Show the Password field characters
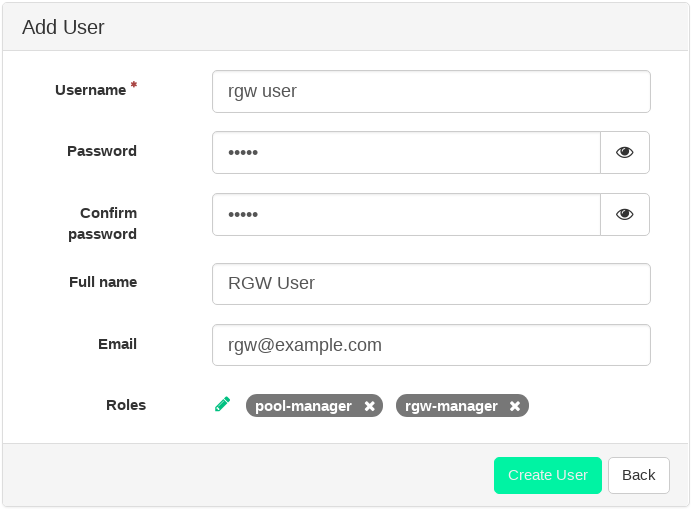691x509 pixels. (625, 152)
